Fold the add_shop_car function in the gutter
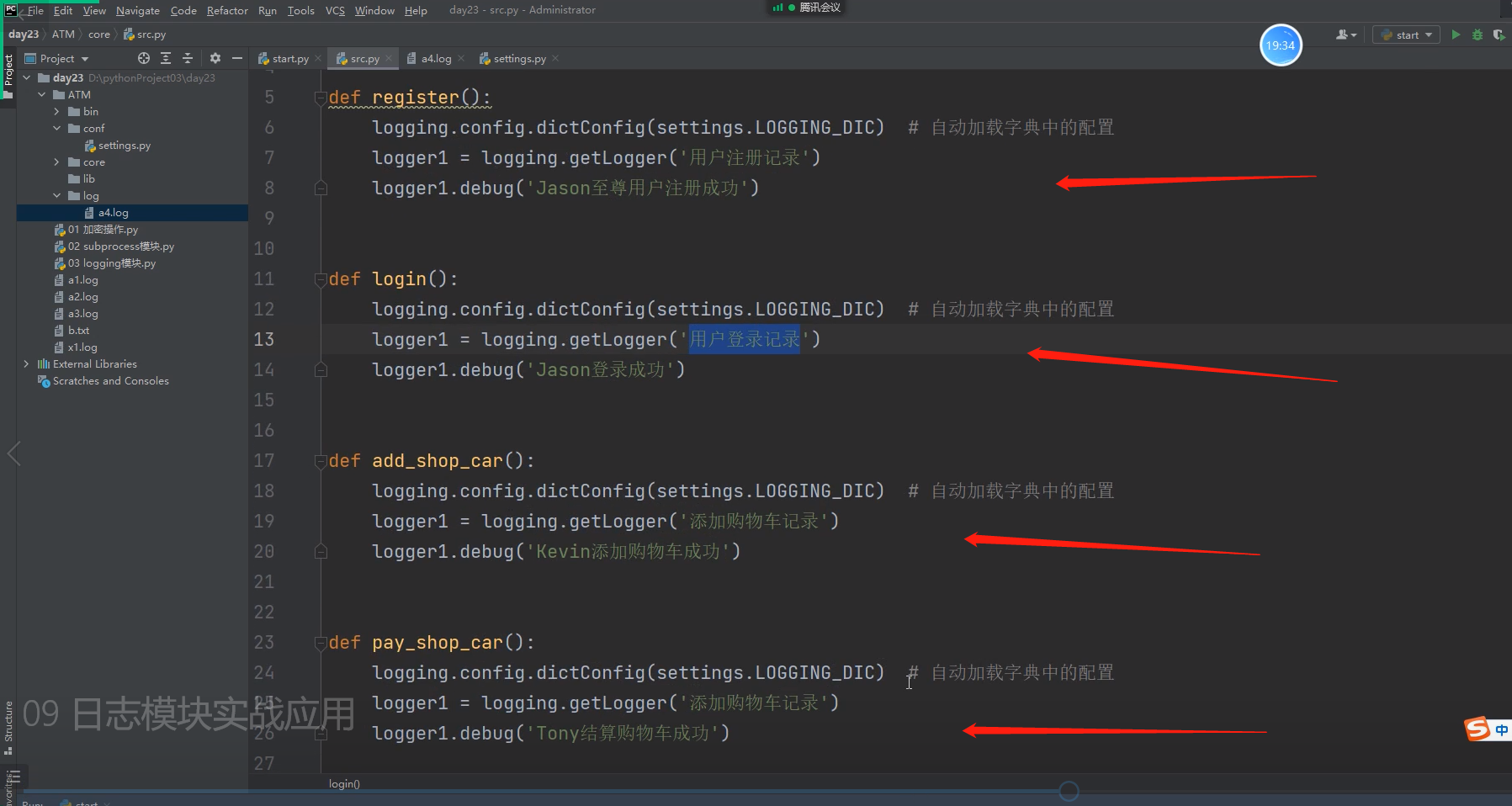Image resolution: width=1512 pixels, height=806 pixels. (x=320, y=461)
